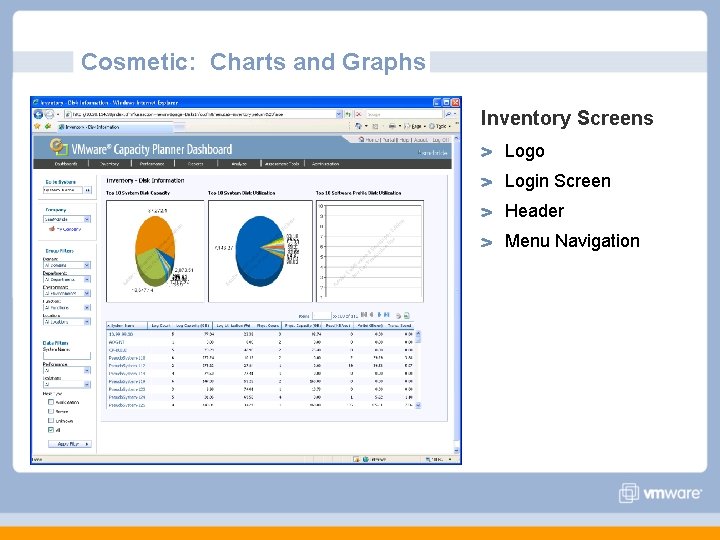This screenshot has width=720, height=540.
Task: Click the Add to Favorites icon
Action: pyautogui.click(x=47, y=126)
